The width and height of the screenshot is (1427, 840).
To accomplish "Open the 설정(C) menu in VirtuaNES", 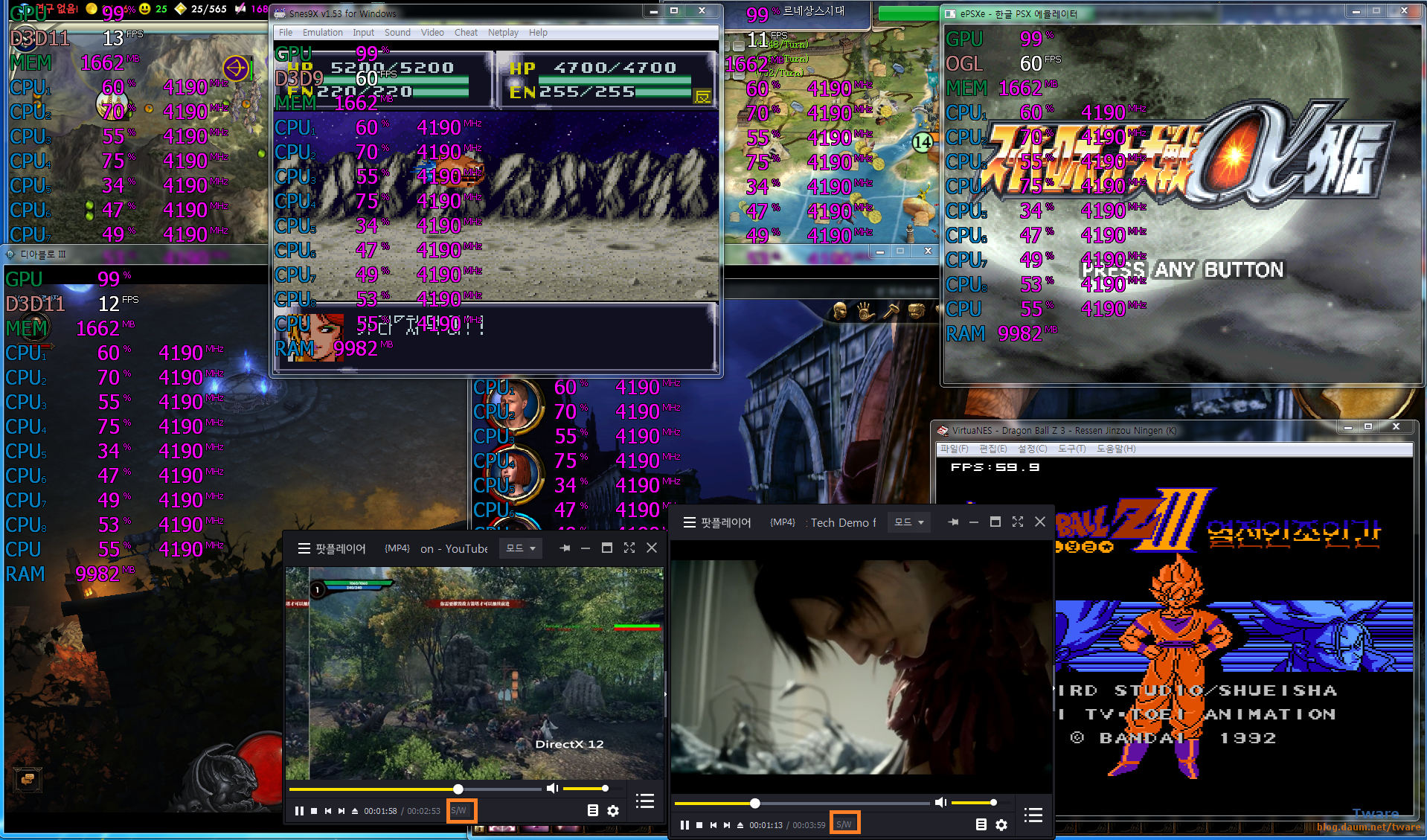I will coord(1032,449).
